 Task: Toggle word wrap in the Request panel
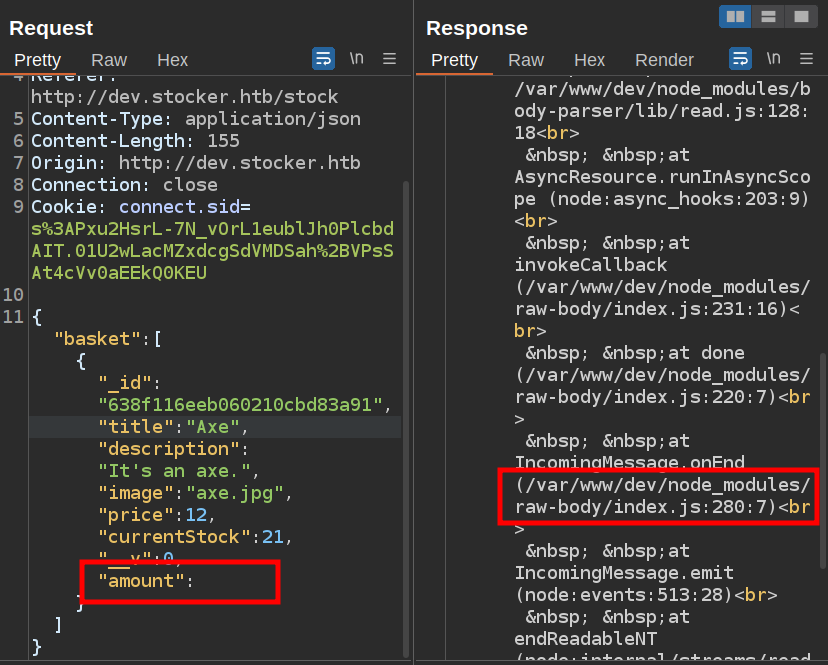[323, 59]
